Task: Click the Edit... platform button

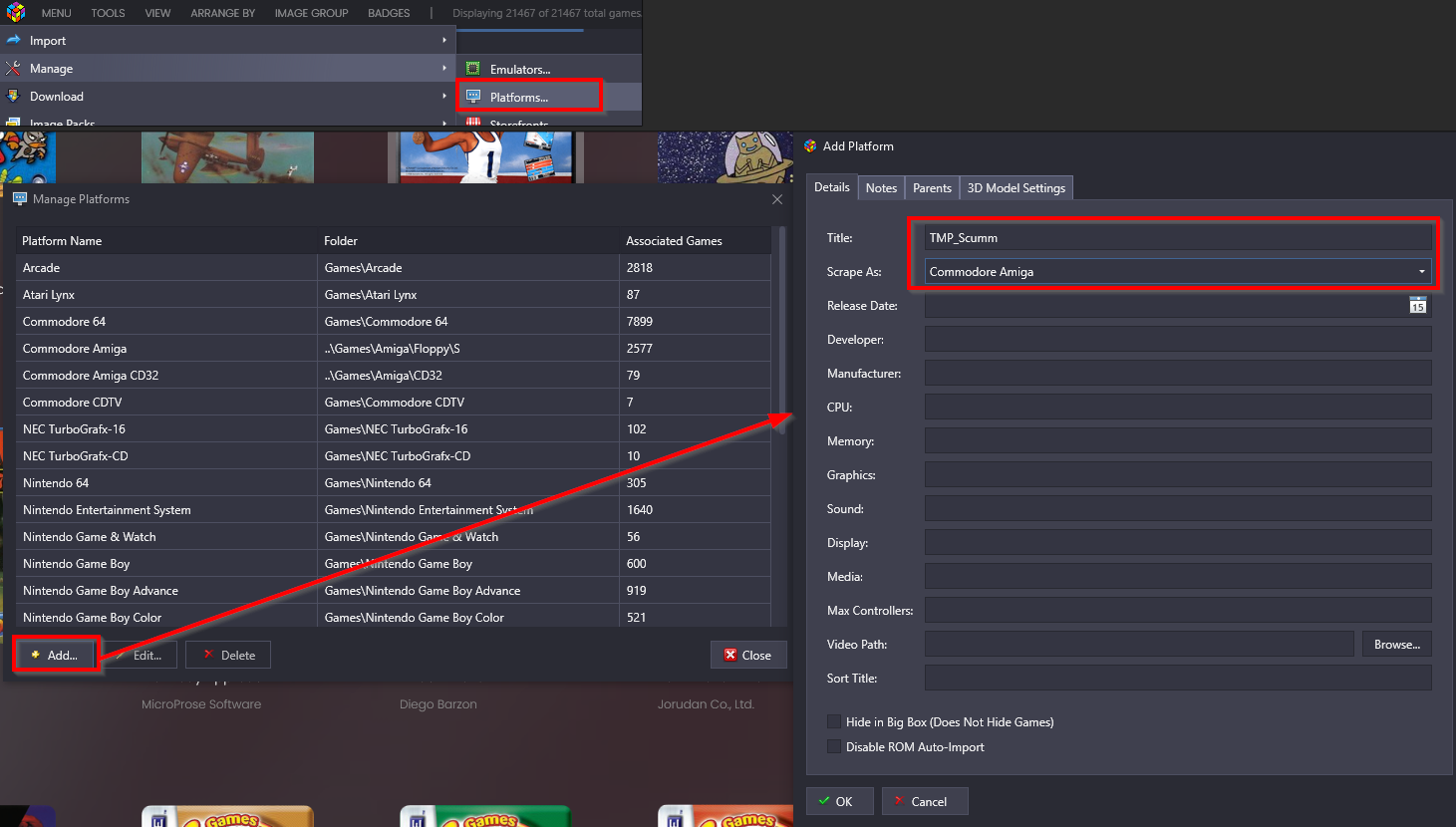Action: (141, 655)
